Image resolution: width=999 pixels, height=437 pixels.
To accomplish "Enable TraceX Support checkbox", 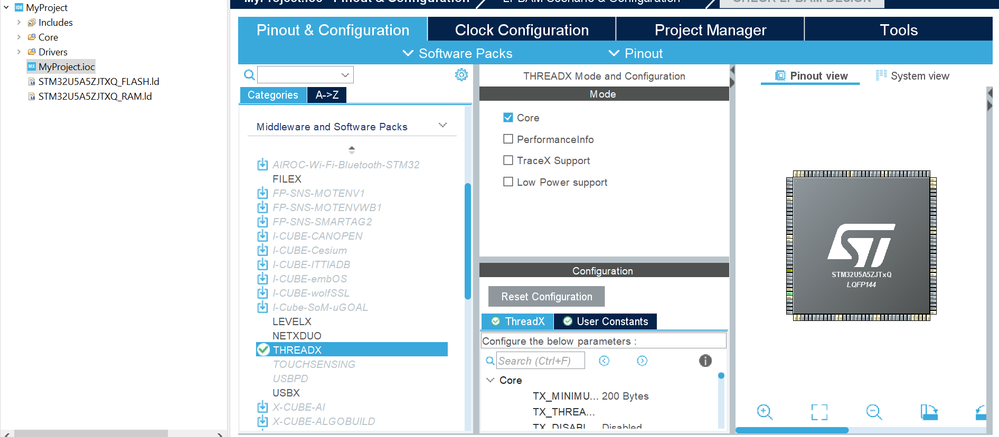I will 508,161.
